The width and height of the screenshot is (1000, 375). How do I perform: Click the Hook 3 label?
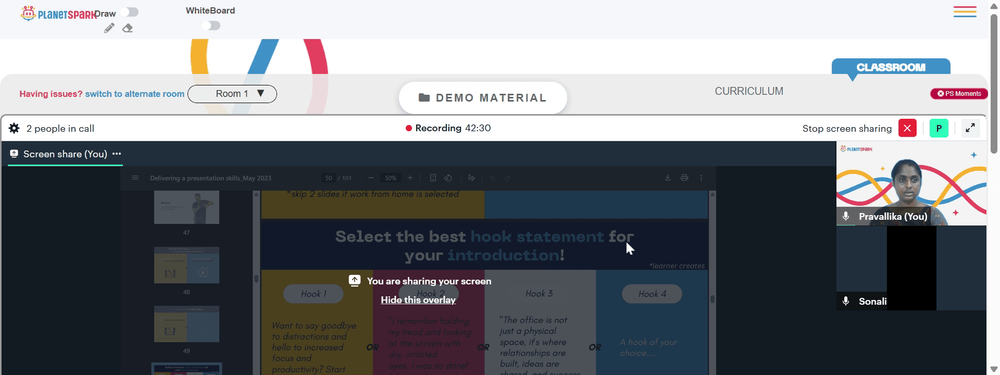pos(540,293)
